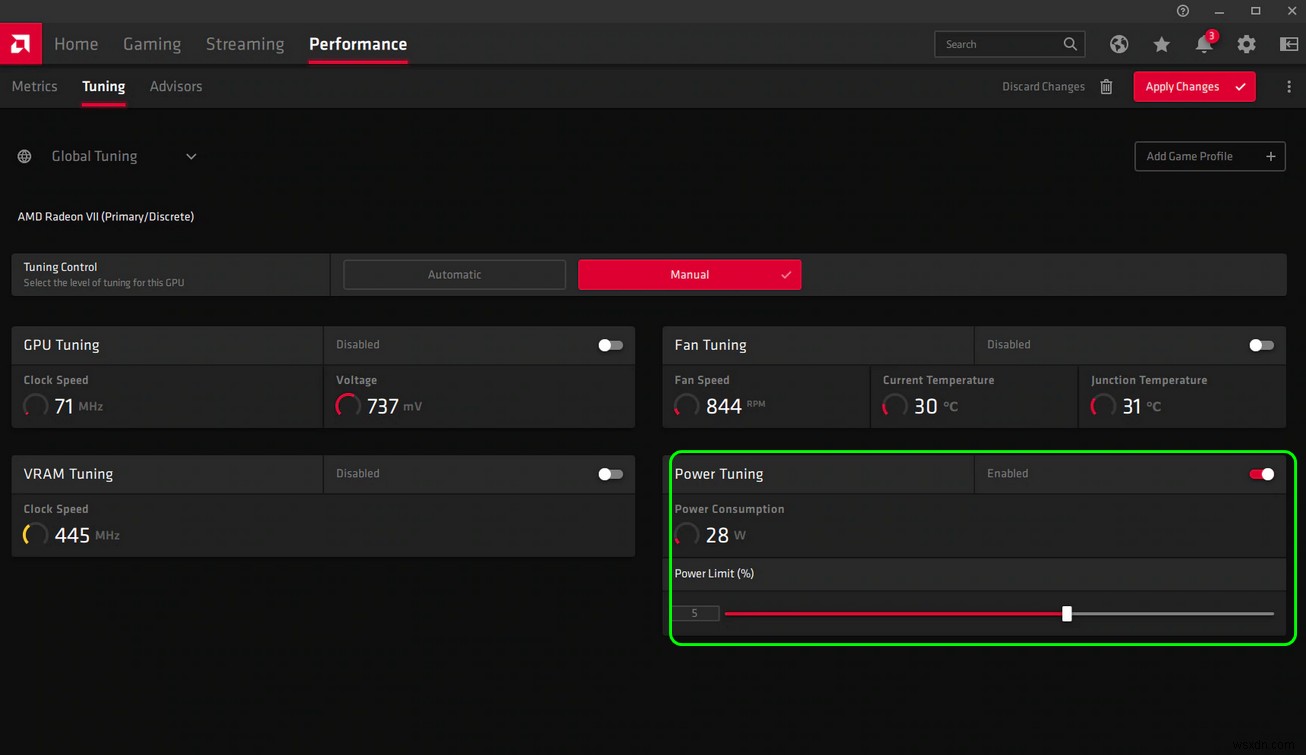Open Radeon Software settings gear
Screen dimensions: 1306x755
click(1246, 44)
